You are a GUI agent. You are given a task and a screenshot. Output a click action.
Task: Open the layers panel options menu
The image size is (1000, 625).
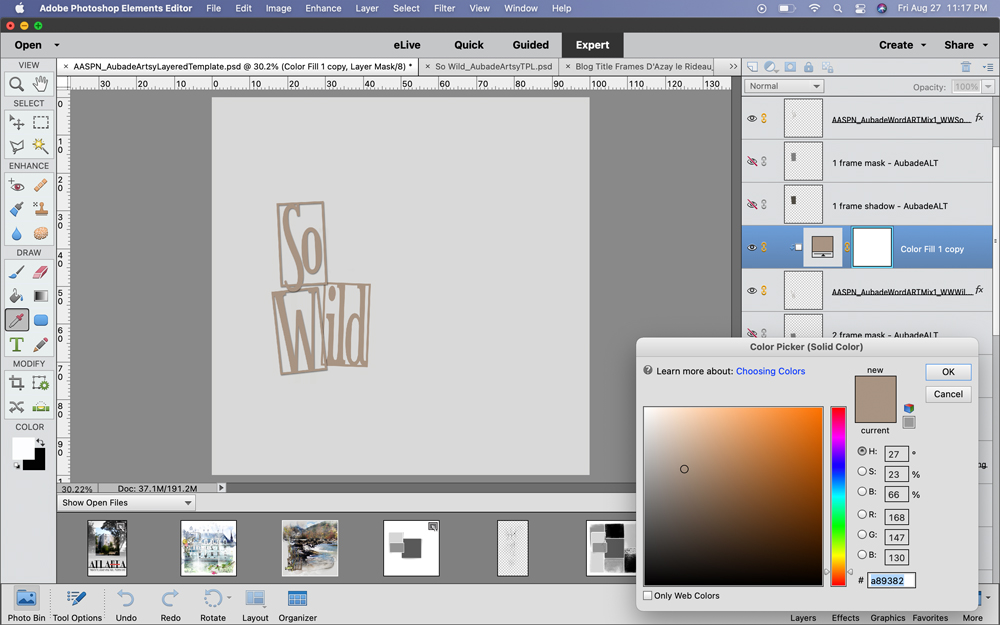(x=988, y=67)
